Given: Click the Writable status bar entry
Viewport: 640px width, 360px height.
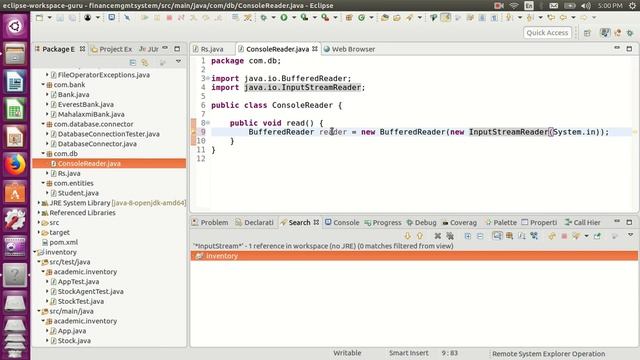Looking at the screenshot, I should tap(347, 353).
